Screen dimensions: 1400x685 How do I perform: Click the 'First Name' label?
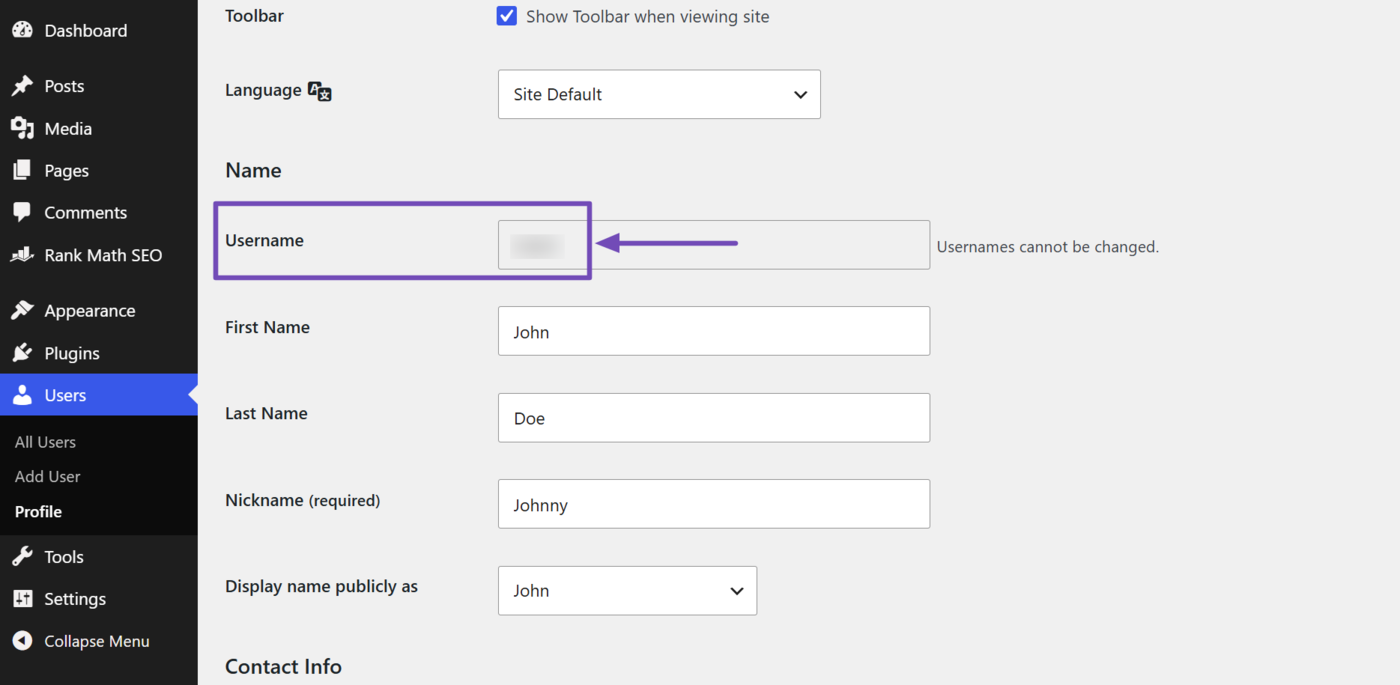tap(267, 327)
